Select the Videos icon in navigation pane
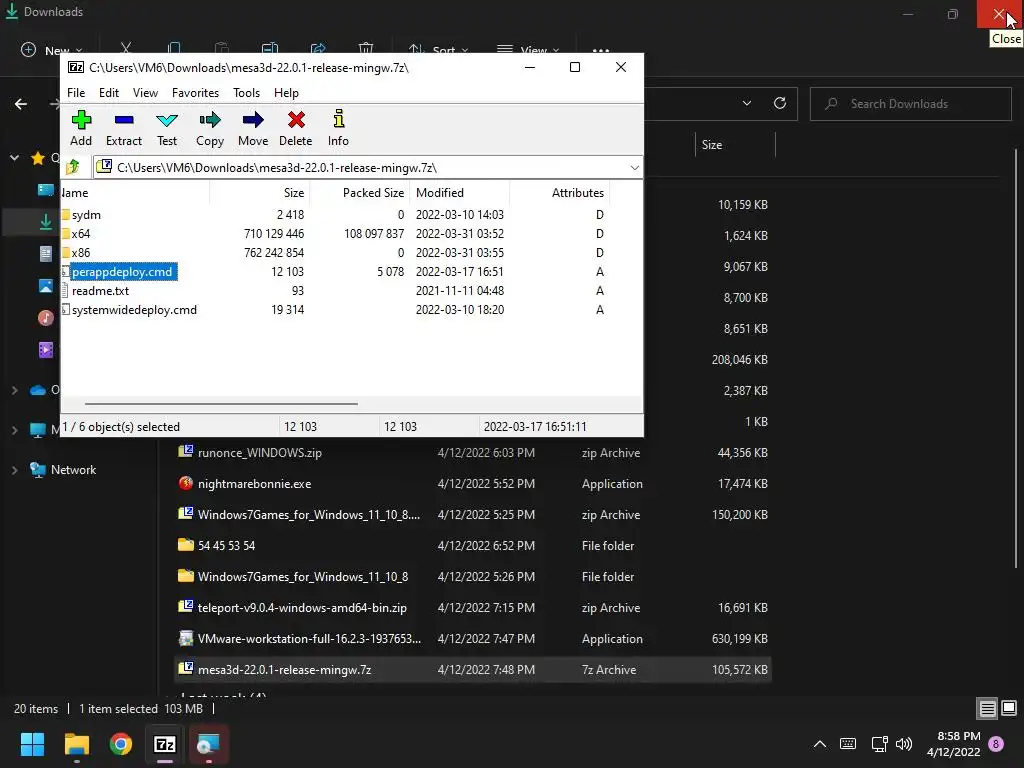Viewport: 1024px width, 768px height. coord(46,350)
